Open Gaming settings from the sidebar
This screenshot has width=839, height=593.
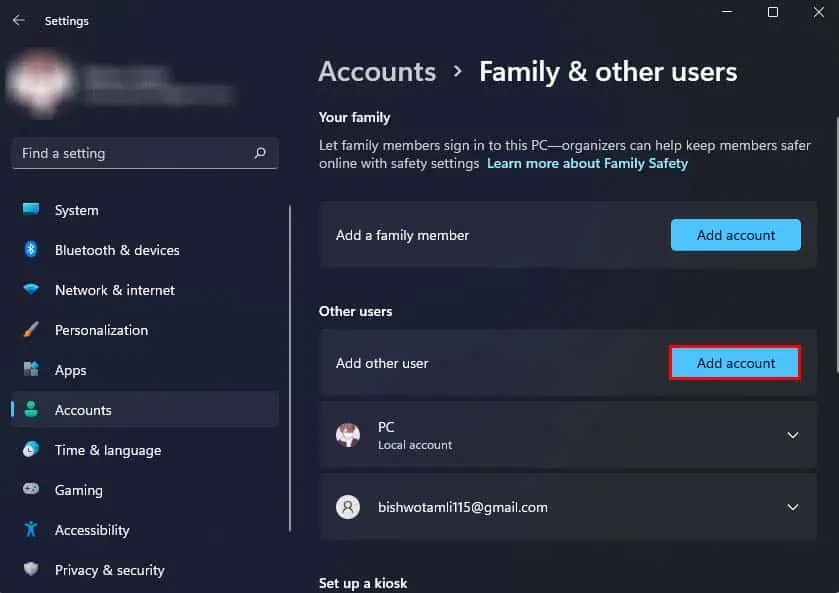point(76,490)
